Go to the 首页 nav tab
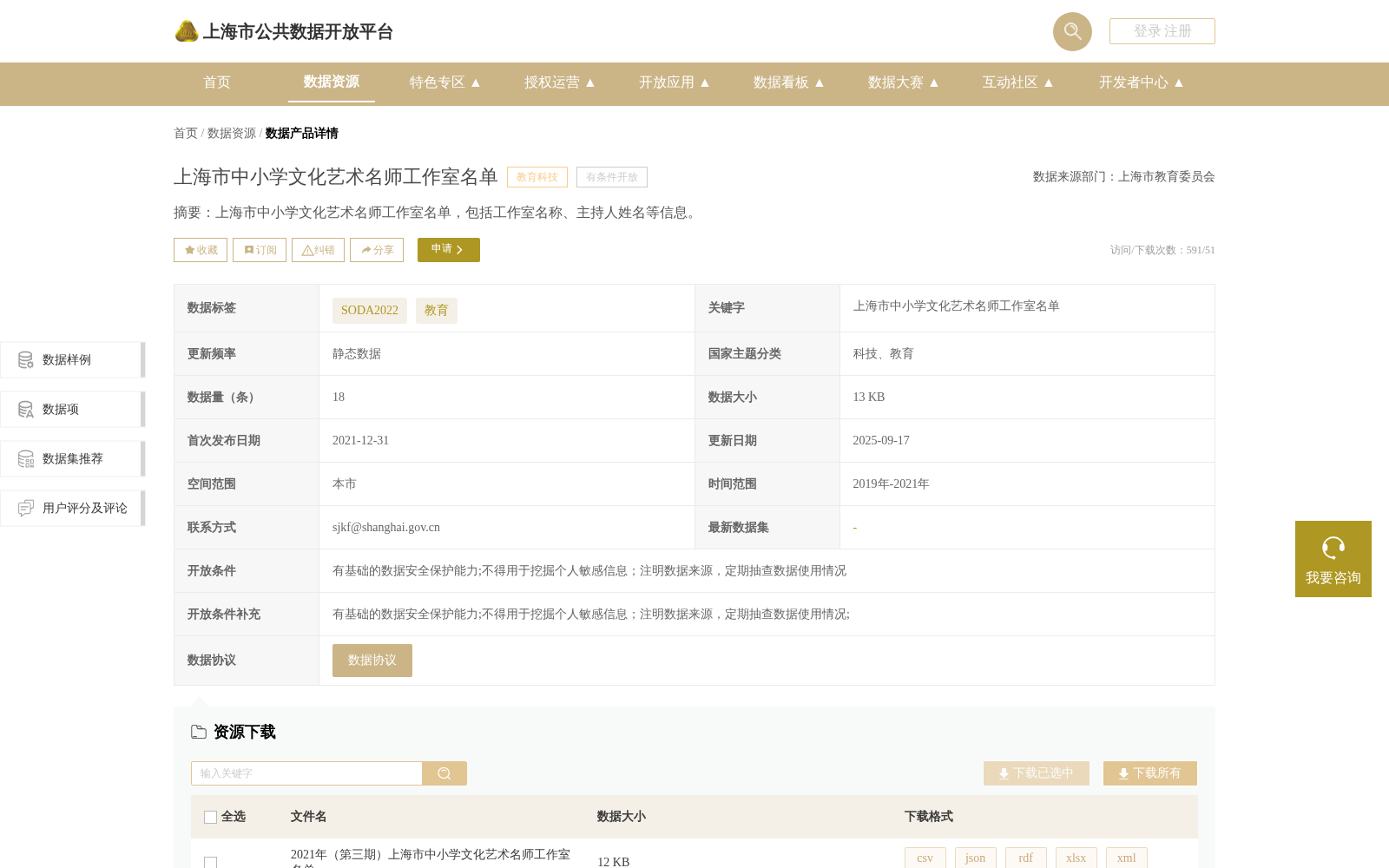1389x868 pixels. tap(217, 82)
